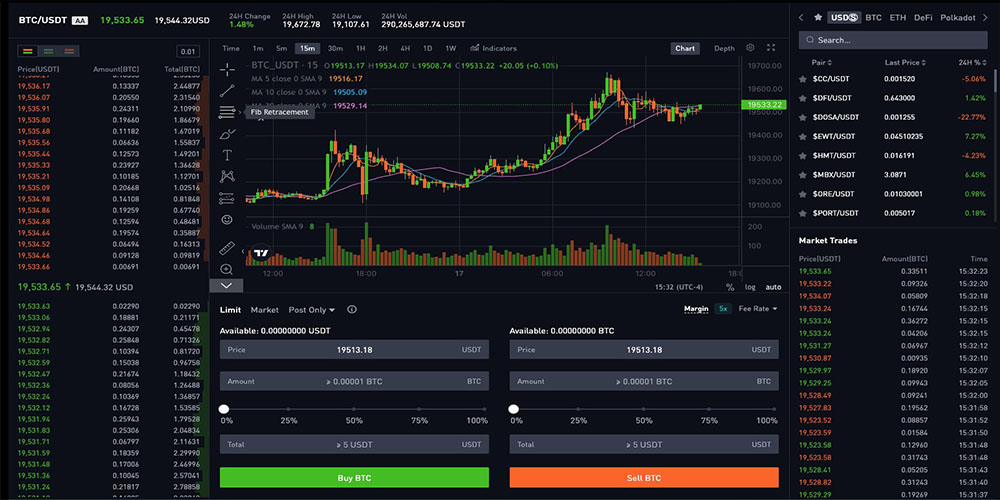Toggle auto scale on chart
Screen dimensions: 1000x500
773,287
